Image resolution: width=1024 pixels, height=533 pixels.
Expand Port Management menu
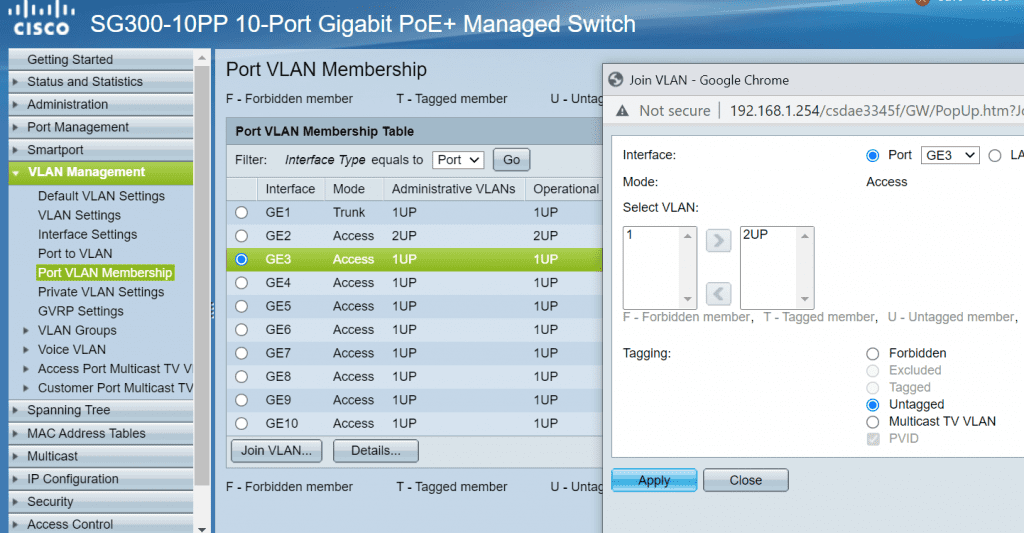tap(101, 127)
